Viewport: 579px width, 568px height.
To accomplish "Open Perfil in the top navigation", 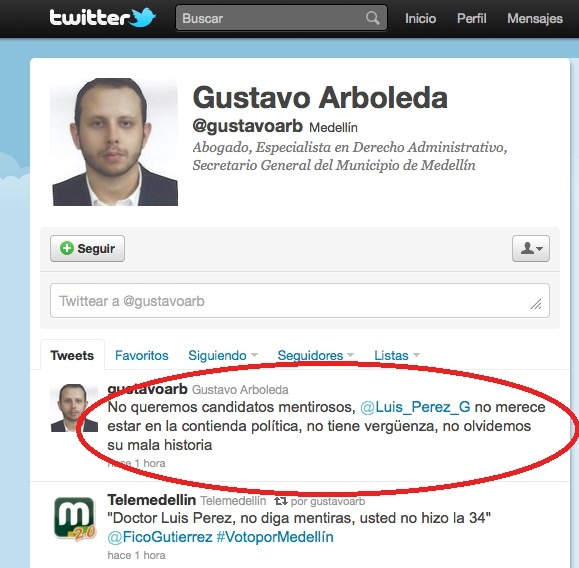I will click(x=472, y=18).
